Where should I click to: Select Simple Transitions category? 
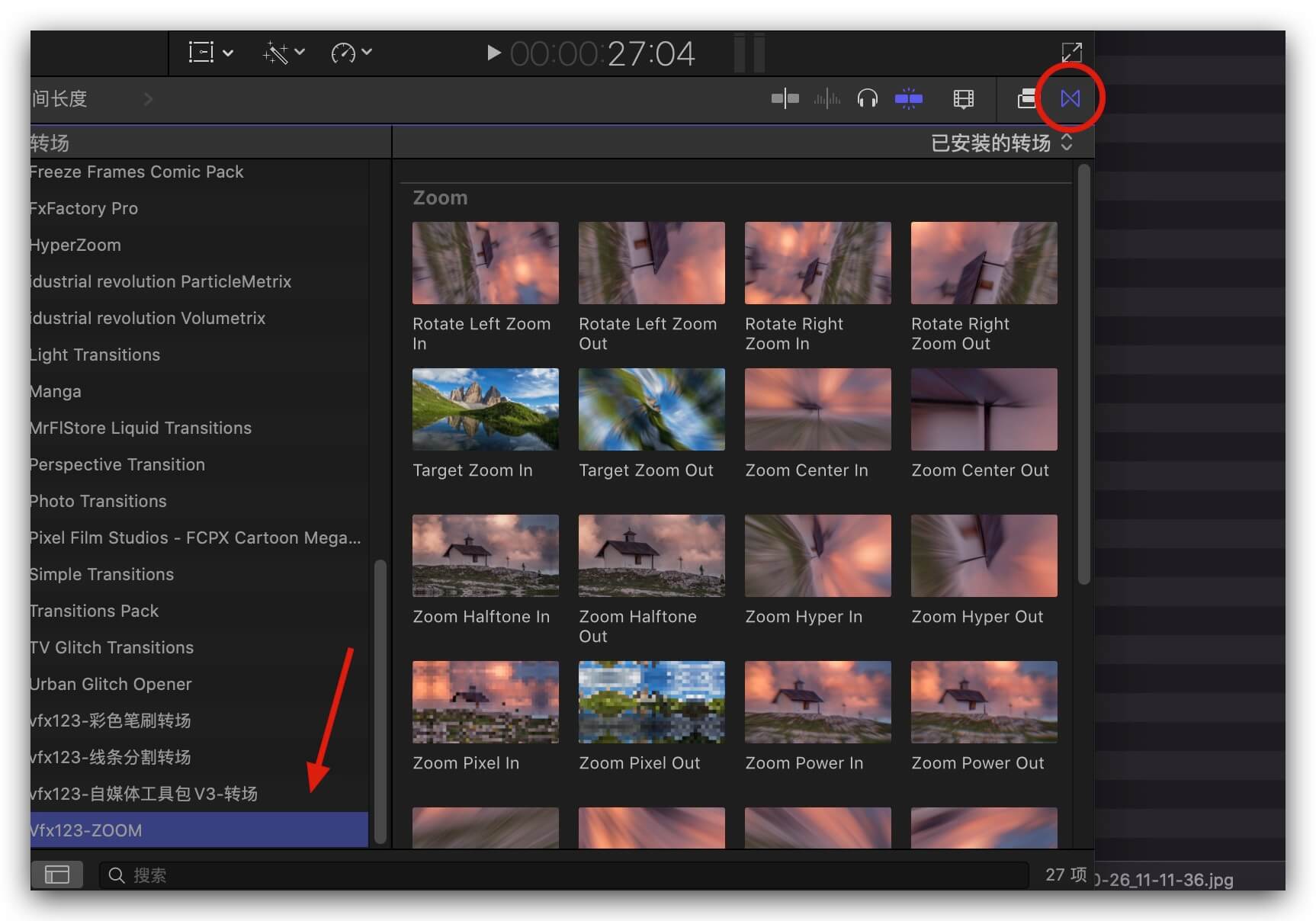tap(199, 574)
